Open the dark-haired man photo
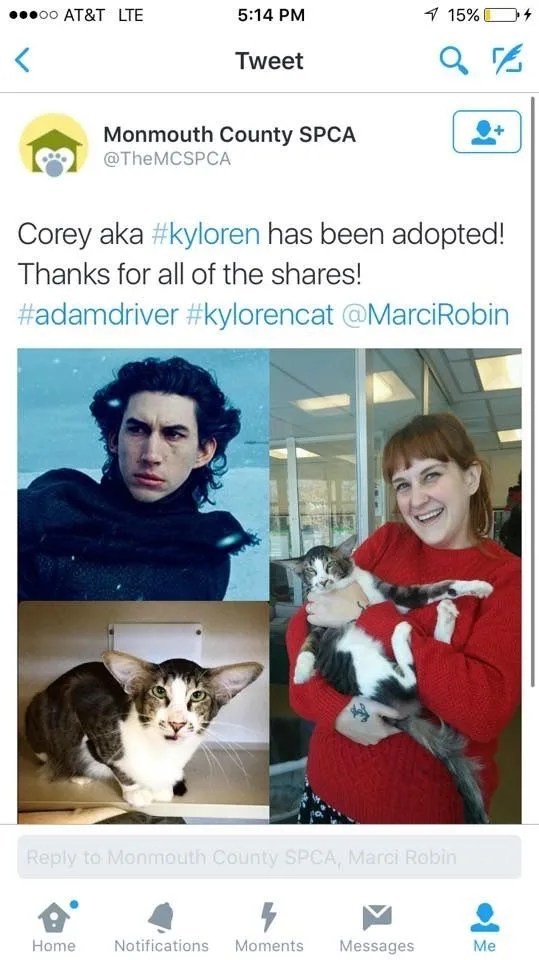539x960 pixels. 143,474
